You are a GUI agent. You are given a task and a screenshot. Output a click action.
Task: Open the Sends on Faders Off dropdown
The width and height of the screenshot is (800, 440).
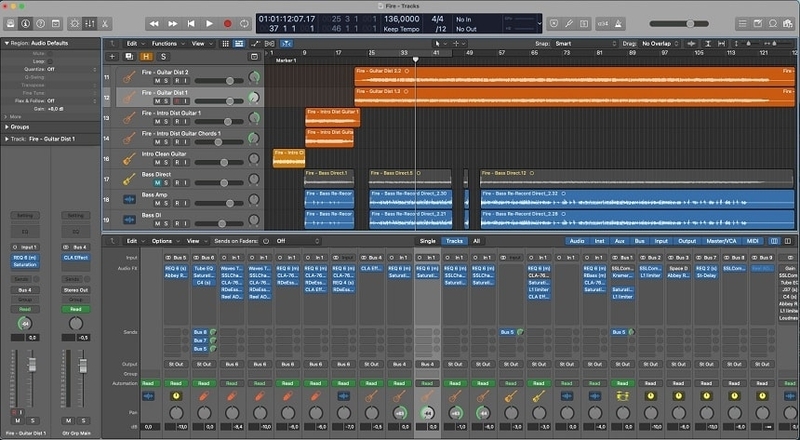pyautogui.click(x=297, y=241)
